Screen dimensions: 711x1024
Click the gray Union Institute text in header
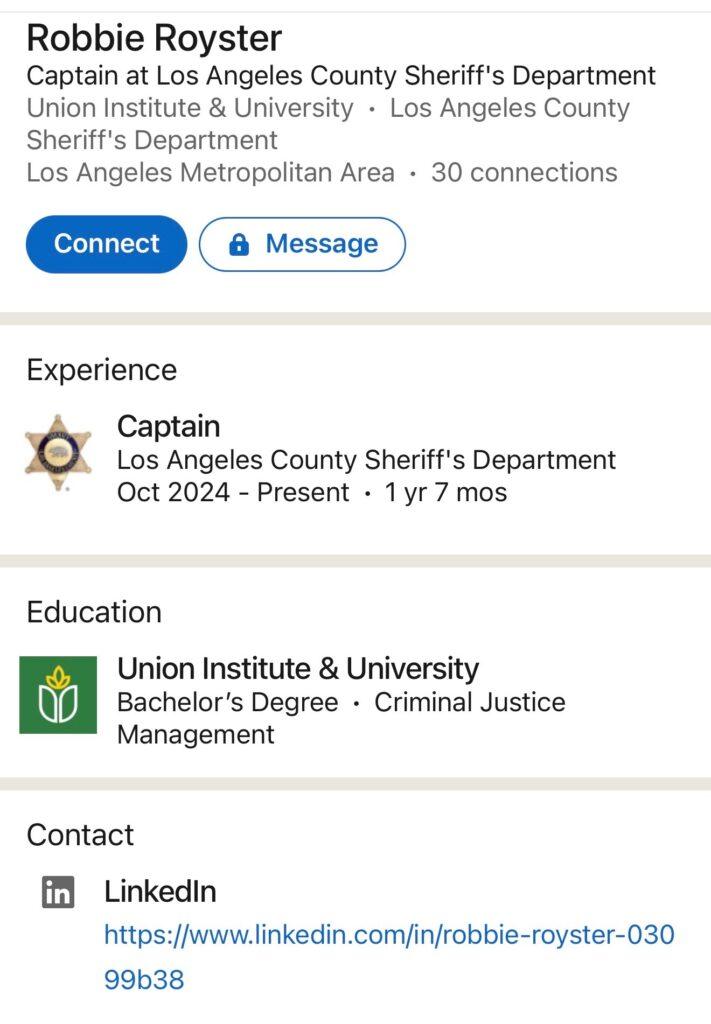[190, 108]
